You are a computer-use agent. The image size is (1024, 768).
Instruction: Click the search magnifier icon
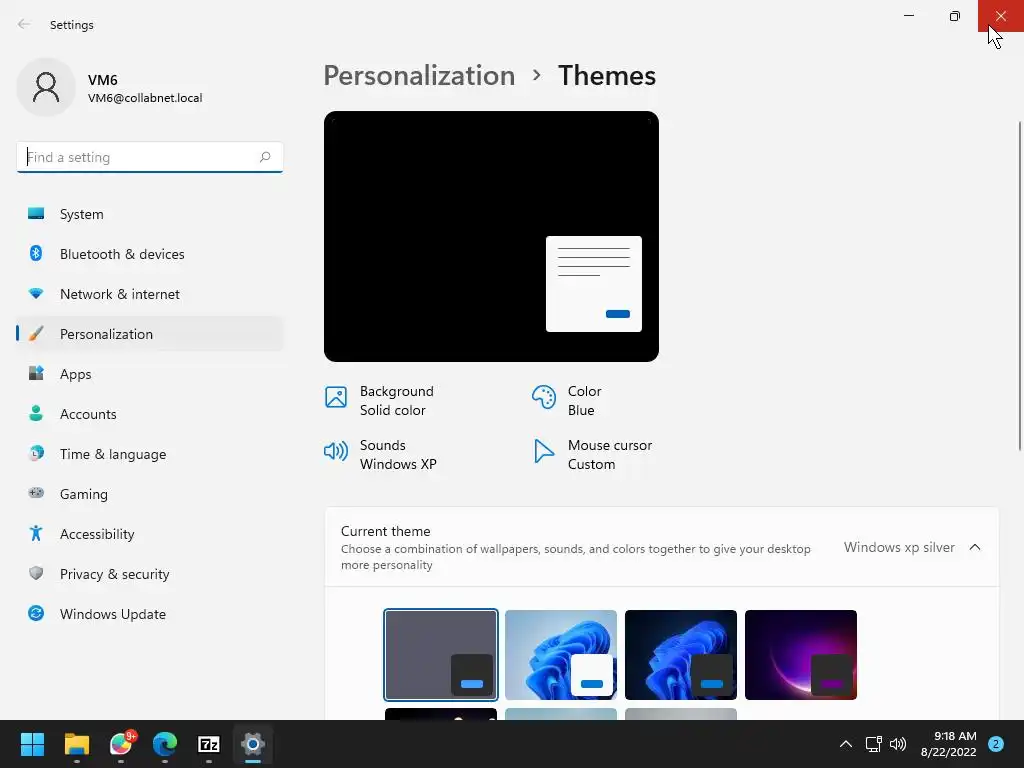[x=264, y=157]
